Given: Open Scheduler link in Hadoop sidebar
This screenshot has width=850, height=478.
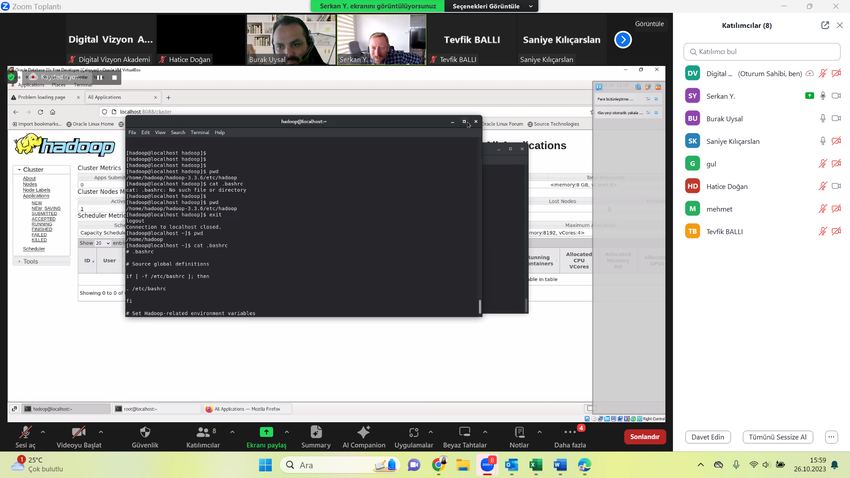Looking at the screenshot, I should pos(34,249).
